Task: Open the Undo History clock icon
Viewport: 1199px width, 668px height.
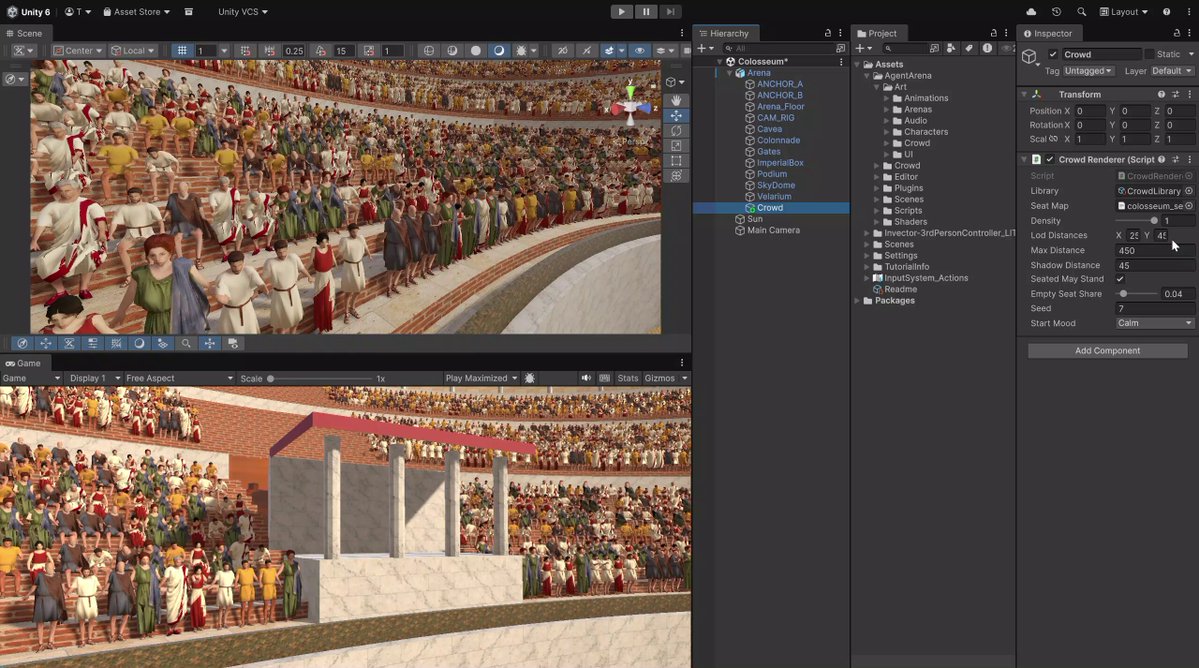Action: pyautogui.click(x=1056, y=11)
